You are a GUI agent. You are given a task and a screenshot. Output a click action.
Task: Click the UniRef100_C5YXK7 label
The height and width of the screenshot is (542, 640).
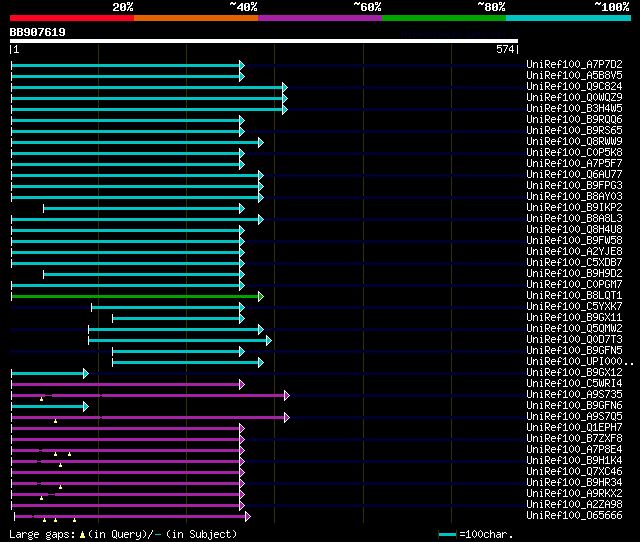pos(574,307)
